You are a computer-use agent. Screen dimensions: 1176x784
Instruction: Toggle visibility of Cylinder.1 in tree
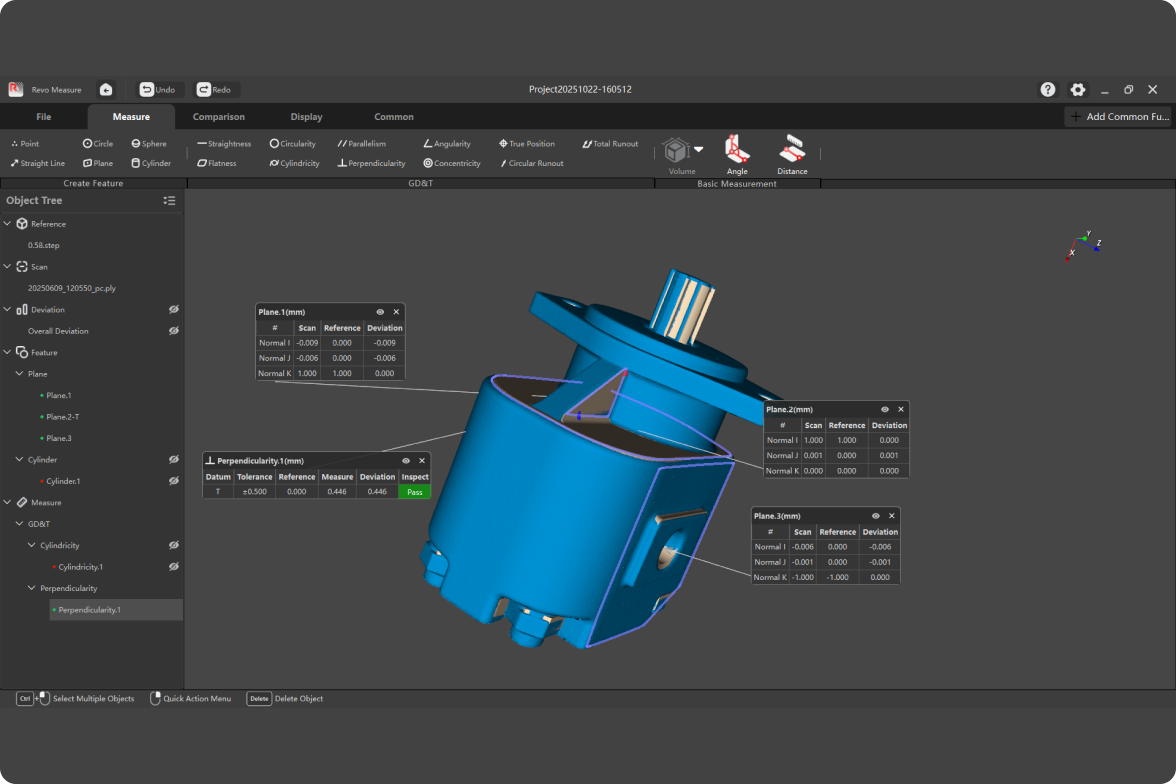(x=173, y=481)
